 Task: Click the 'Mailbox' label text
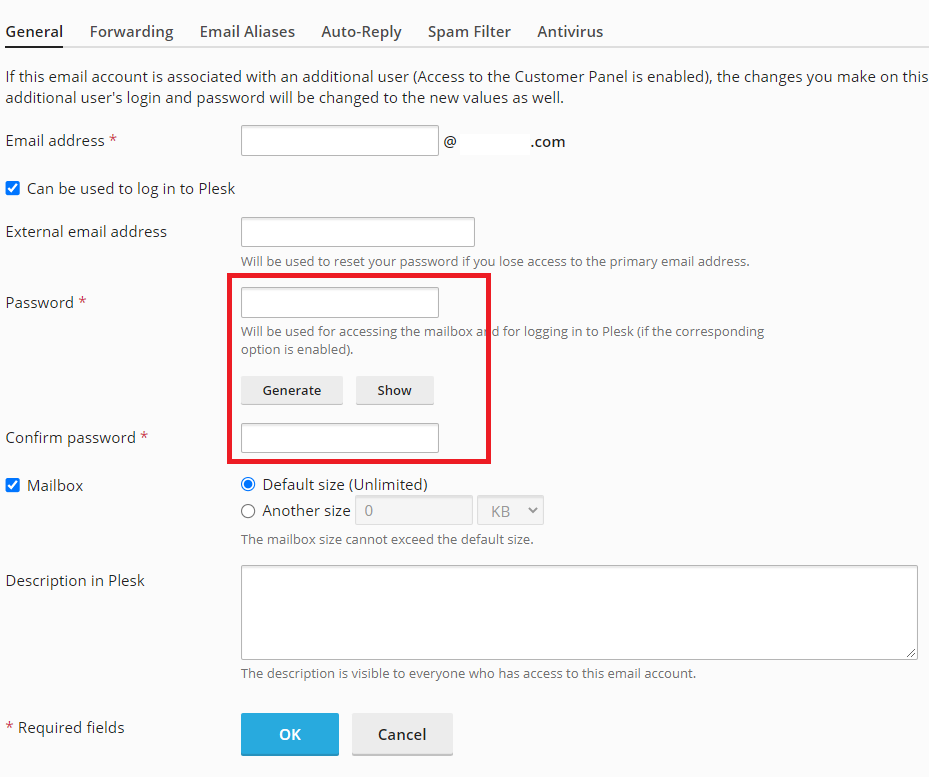55,485
